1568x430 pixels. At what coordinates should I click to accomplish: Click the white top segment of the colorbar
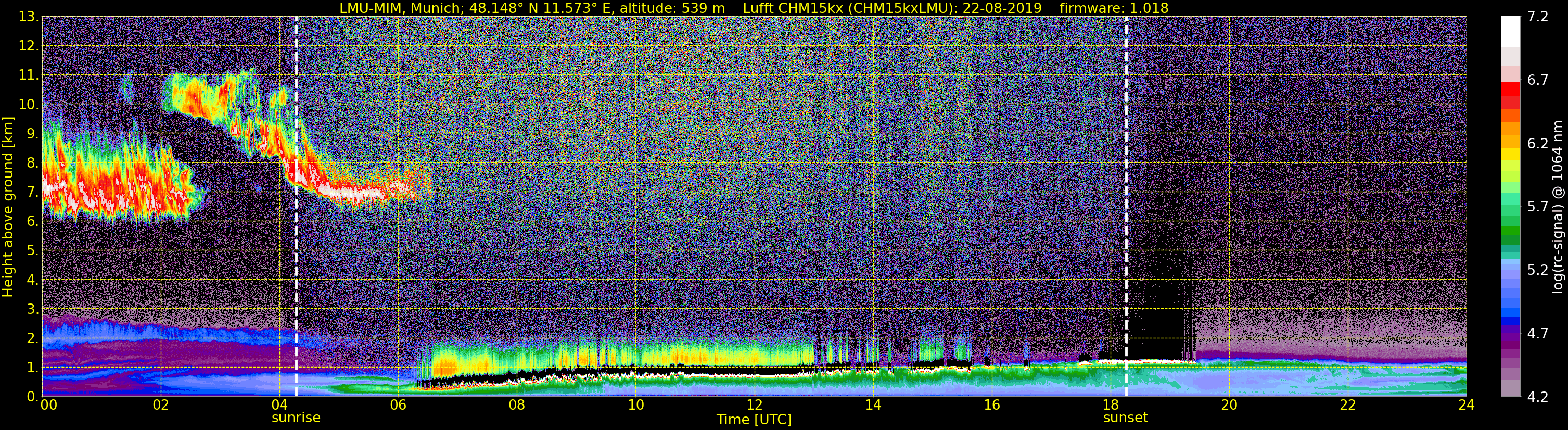[1511, 32]
